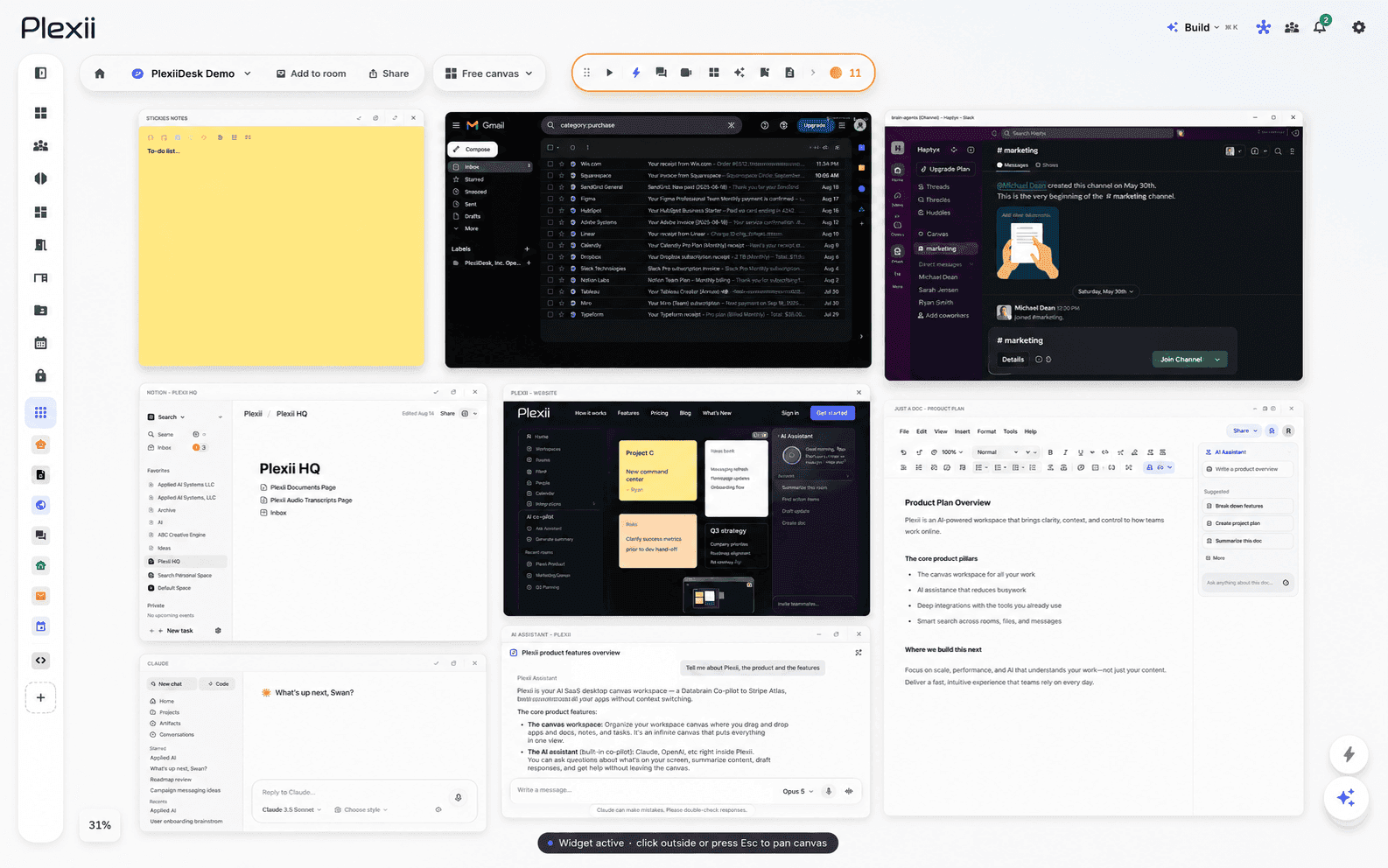
Task: Open the people icon in the top bar
Action: click(x=1292, y=27)
